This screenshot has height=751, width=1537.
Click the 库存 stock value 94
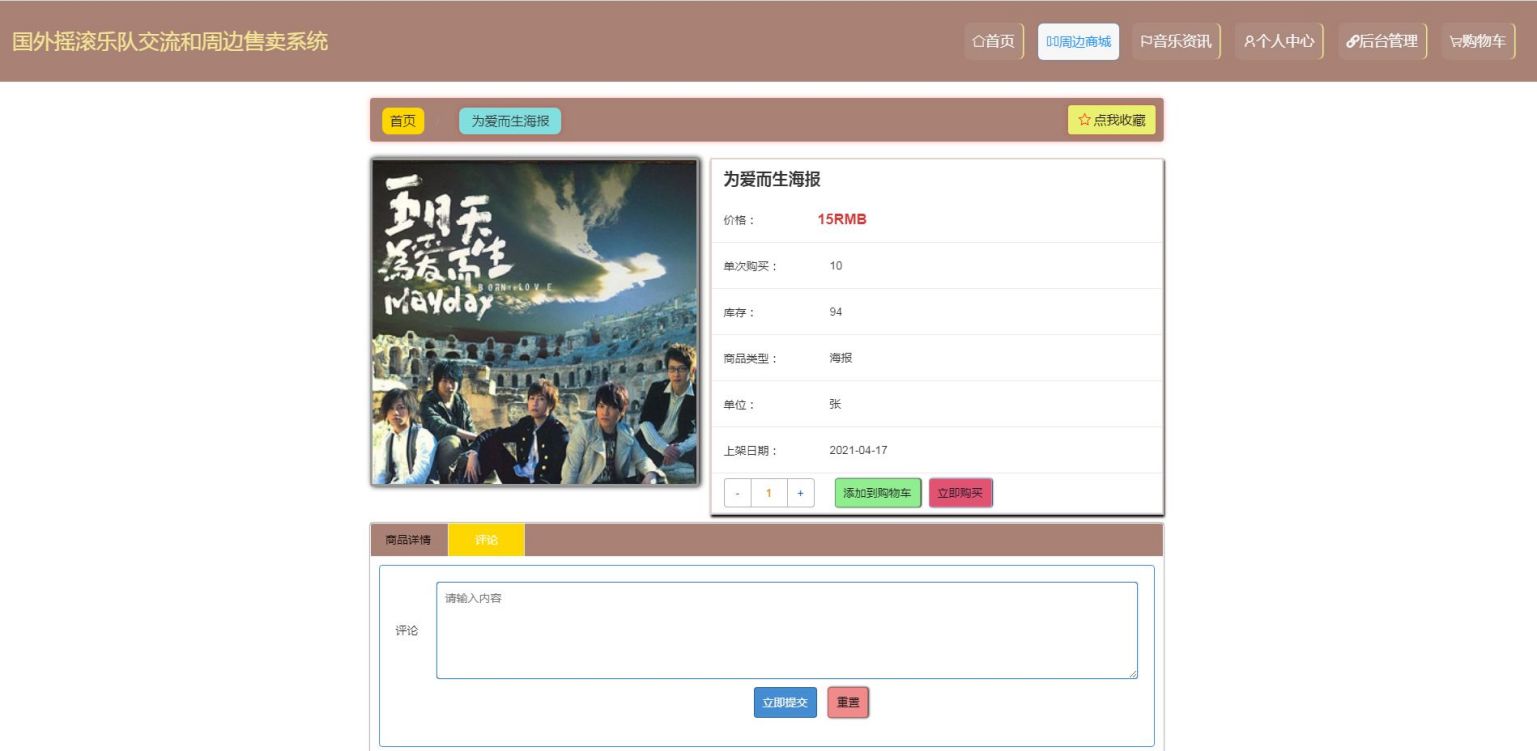836,312
